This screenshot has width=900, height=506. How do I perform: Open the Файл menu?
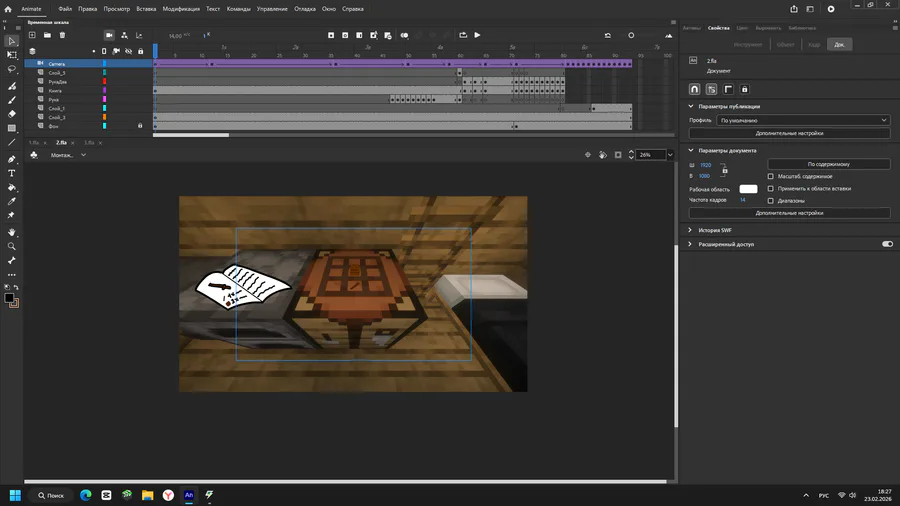[65, 9]
